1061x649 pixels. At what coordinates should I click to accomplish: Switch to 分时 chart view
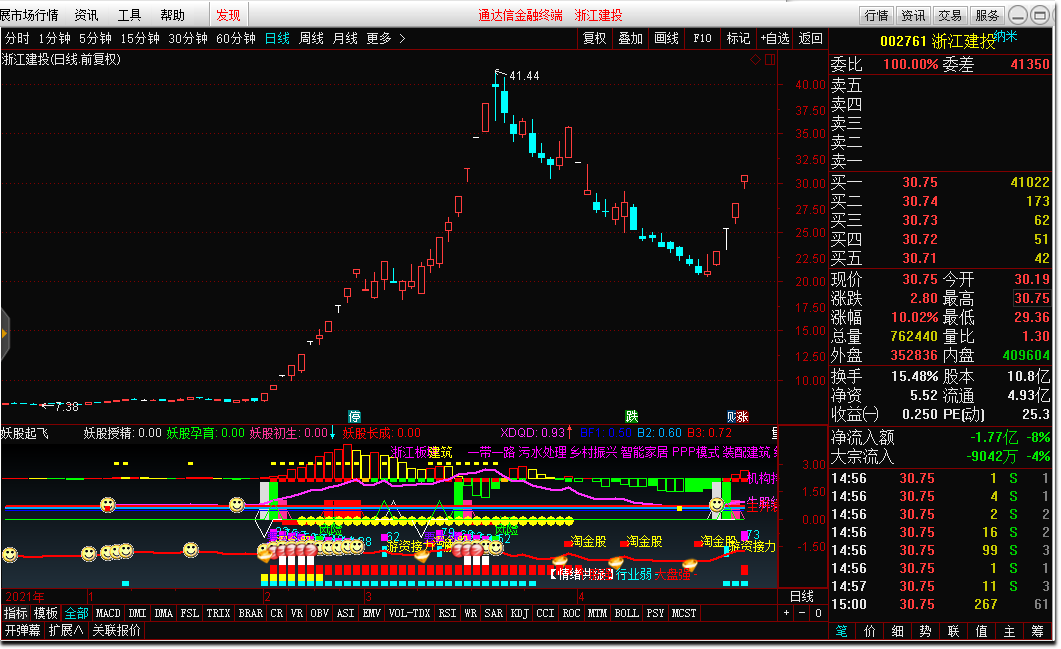coord(17,39)
